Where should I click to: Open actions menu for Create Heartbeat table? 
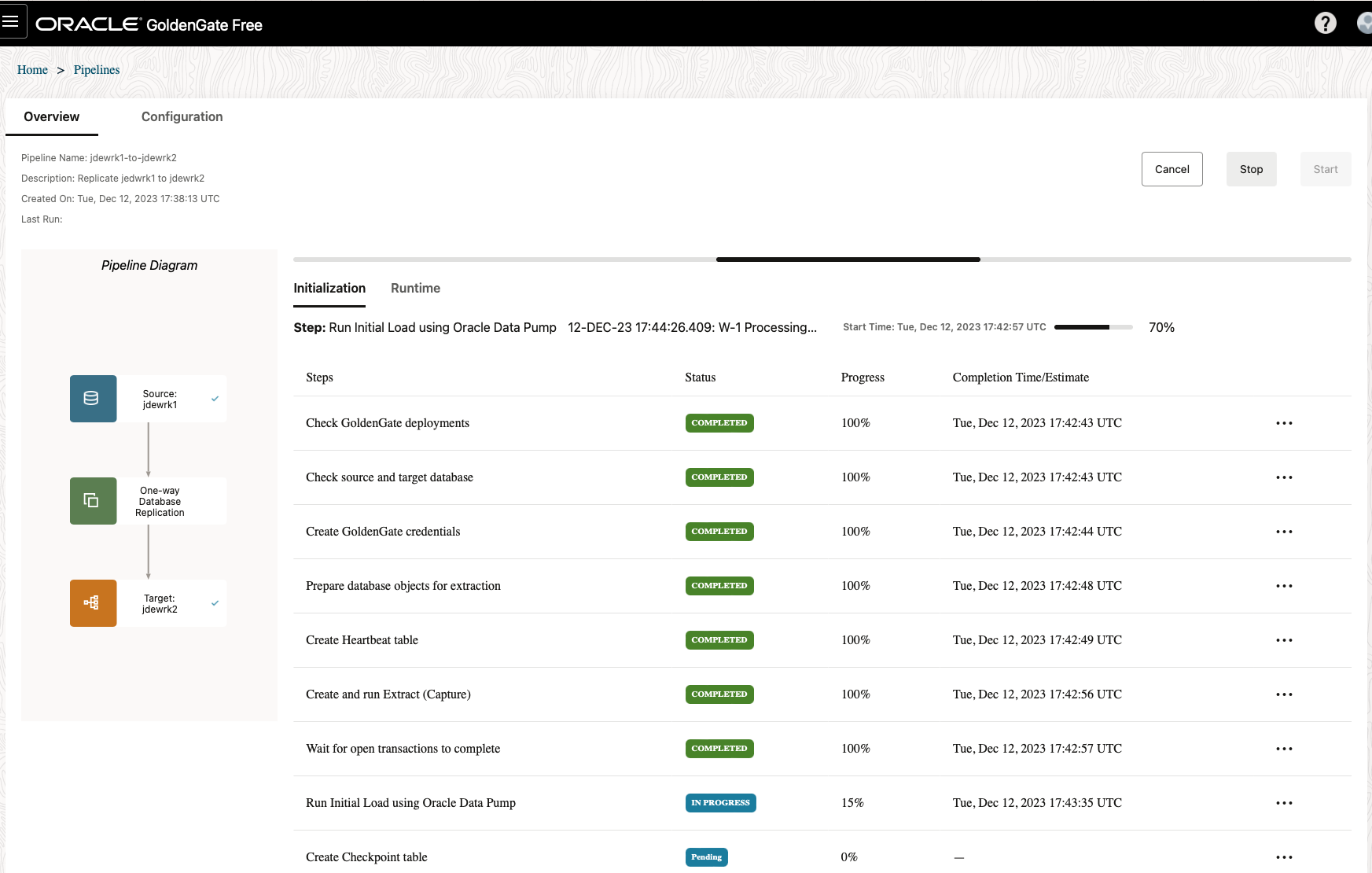tap(1284, 640)
